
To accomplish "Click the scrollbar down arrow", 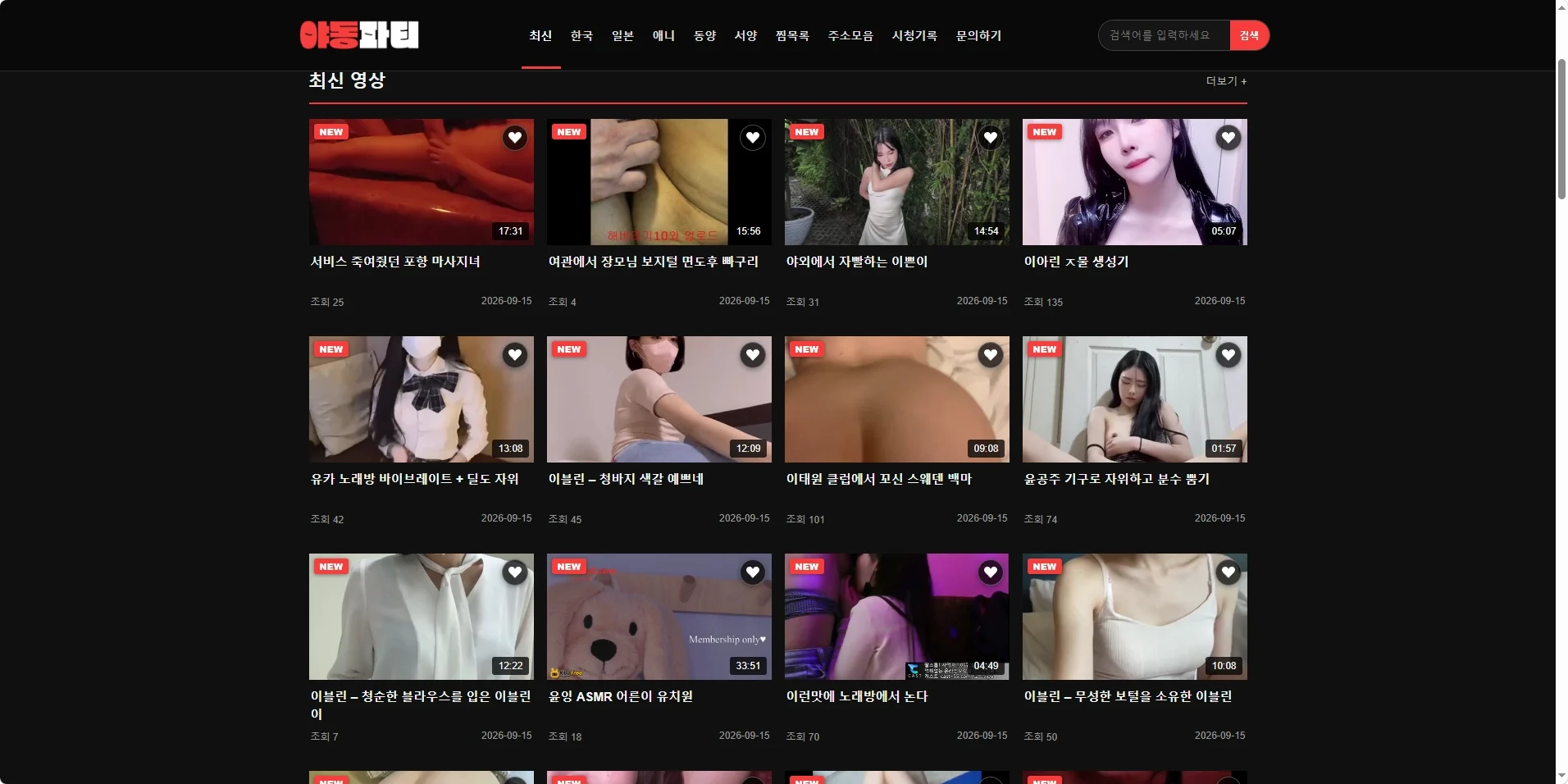I will pyautogui.click(x=1561, y=776).
